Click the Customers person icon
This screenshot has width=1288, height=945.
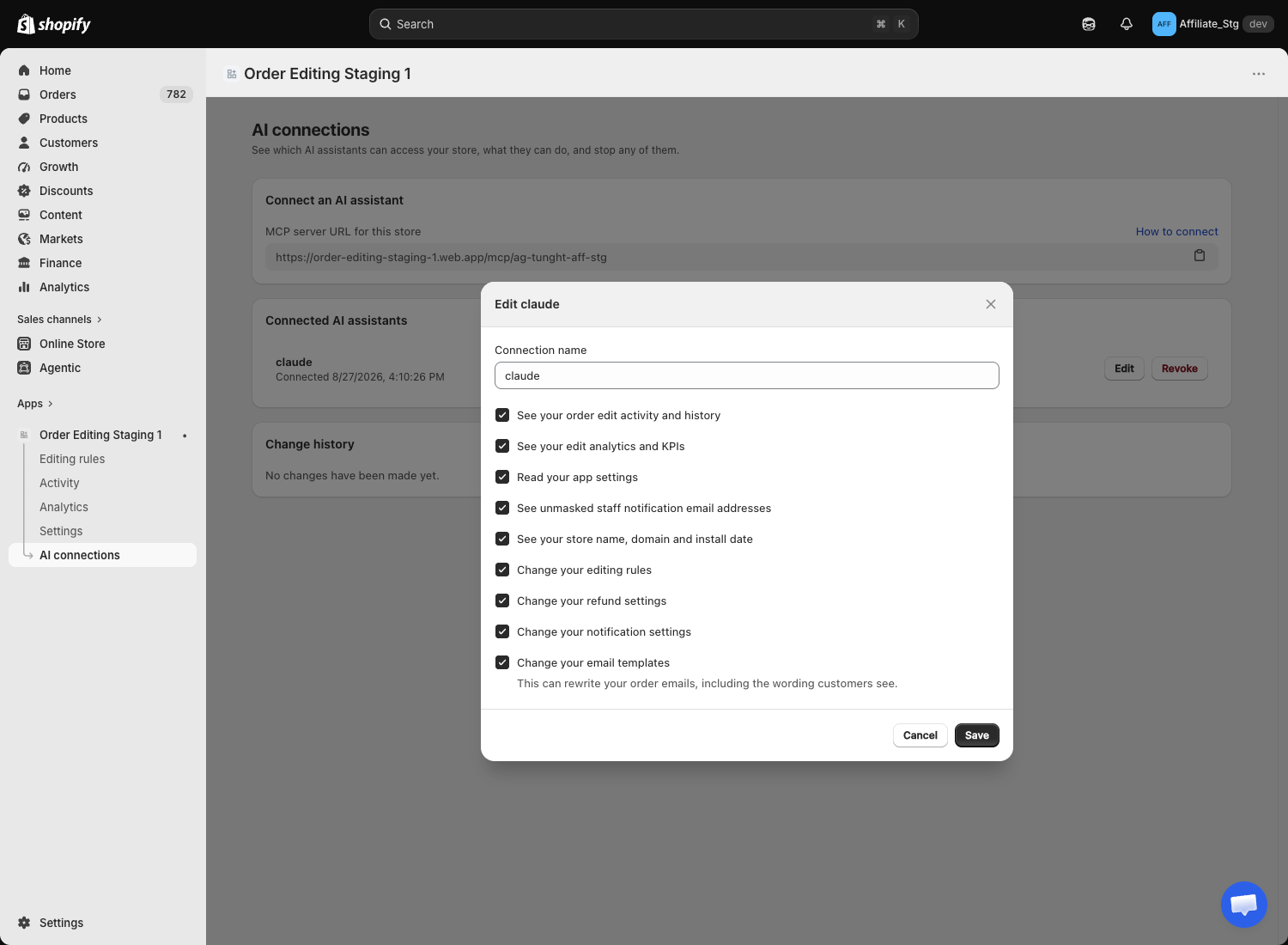(24, 143)
